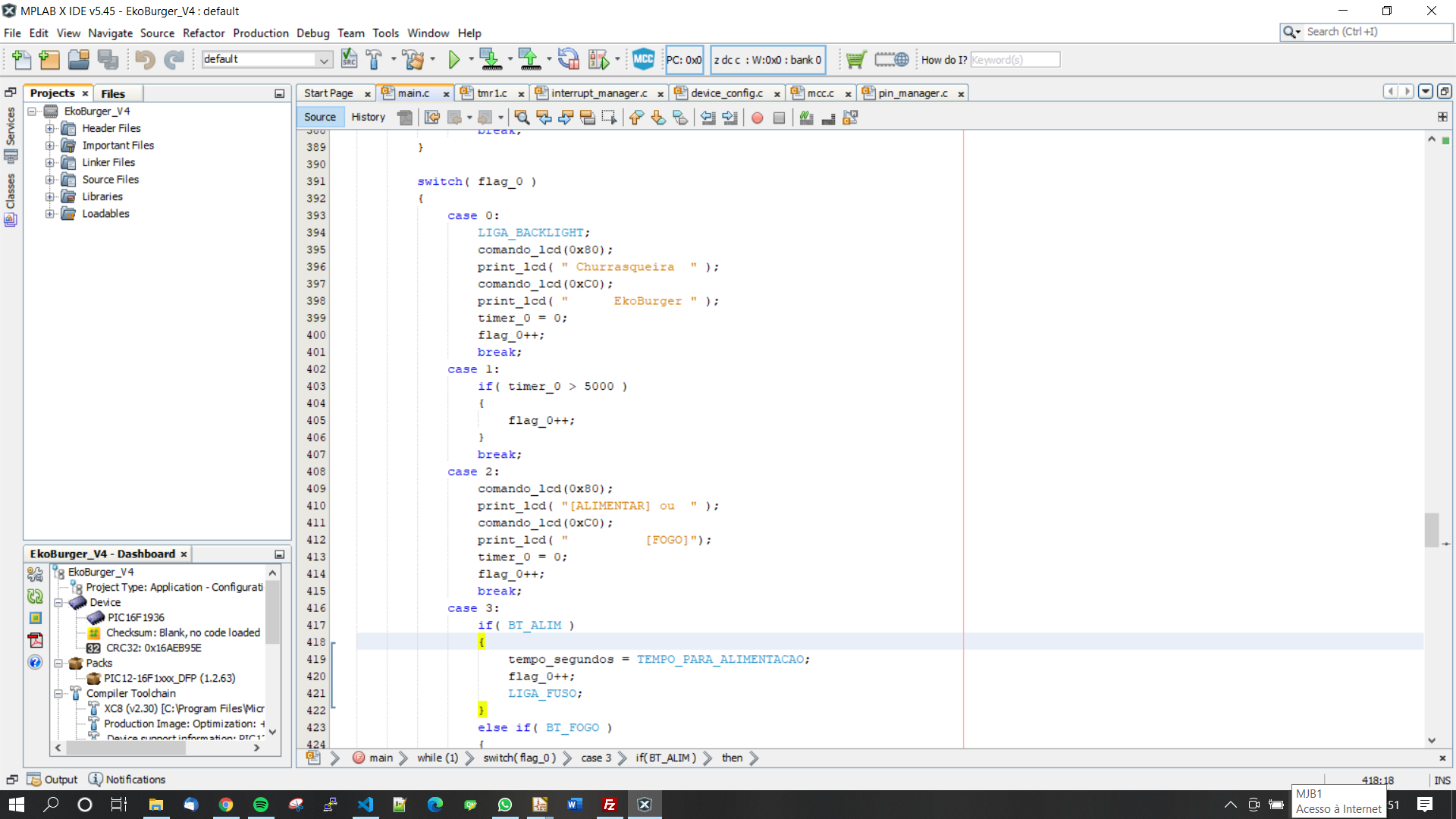Open the Notifications button

pos(127,780)
